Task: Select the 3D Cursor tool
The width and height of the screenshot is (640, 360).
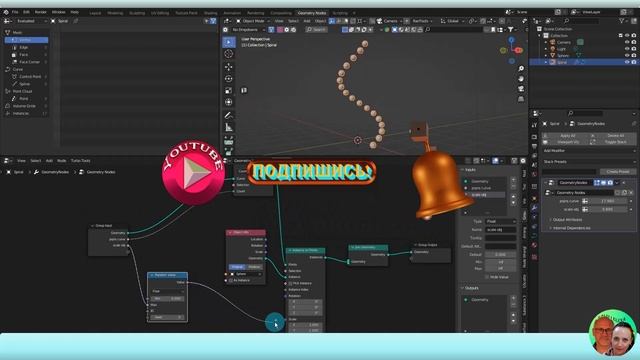Action: [229, 54]
